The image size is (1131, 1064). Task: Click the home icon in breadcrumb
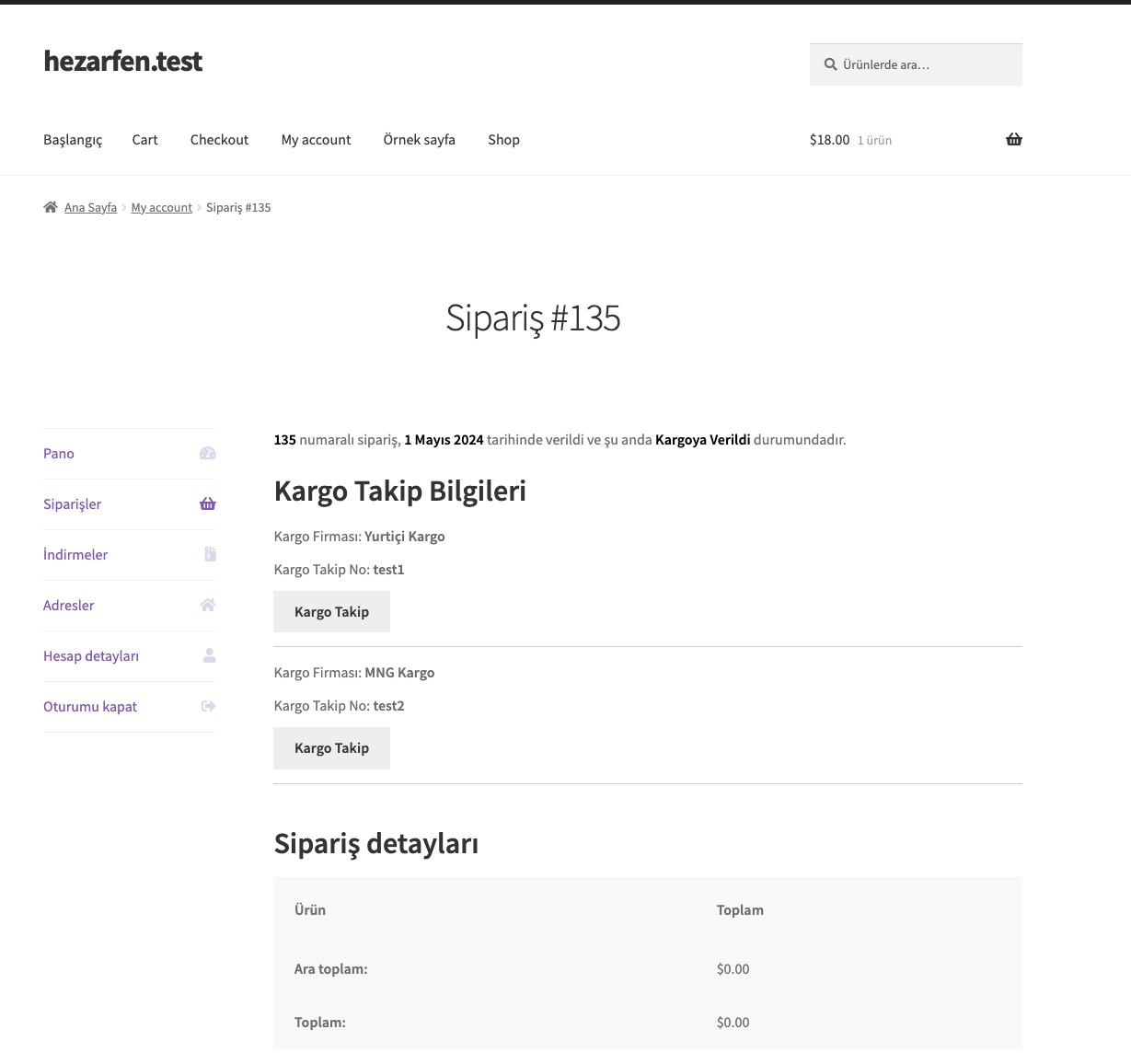[51, 207]
